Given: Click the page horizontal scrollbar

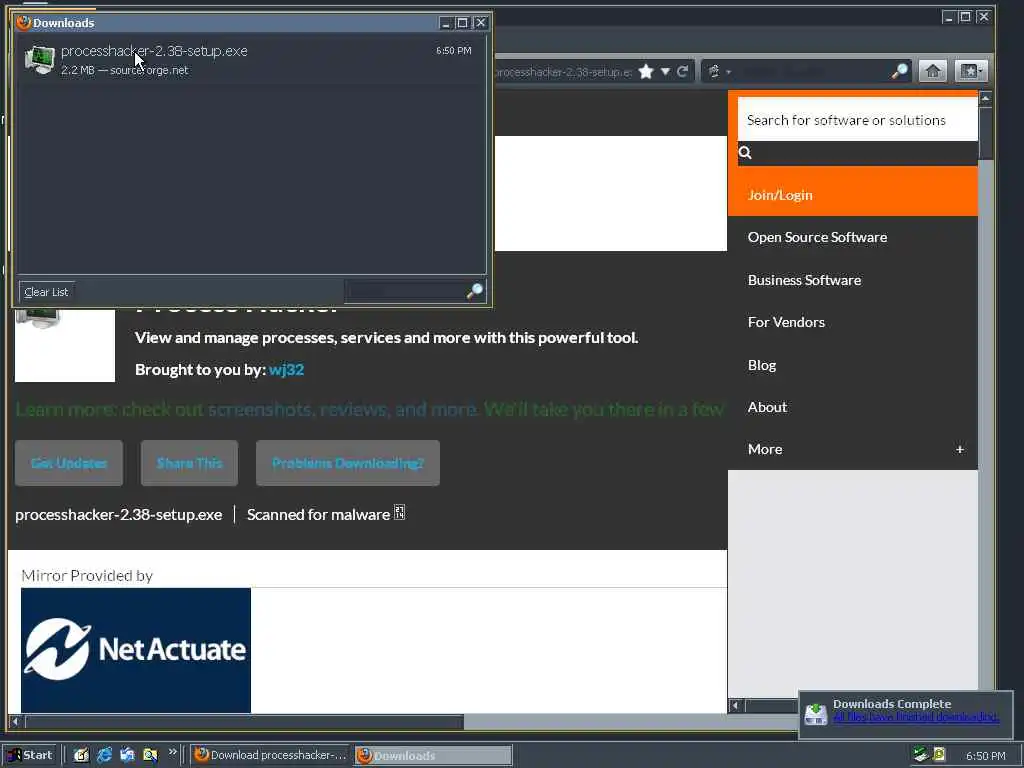Looking at the screenshot, I should tap(244, 722).
